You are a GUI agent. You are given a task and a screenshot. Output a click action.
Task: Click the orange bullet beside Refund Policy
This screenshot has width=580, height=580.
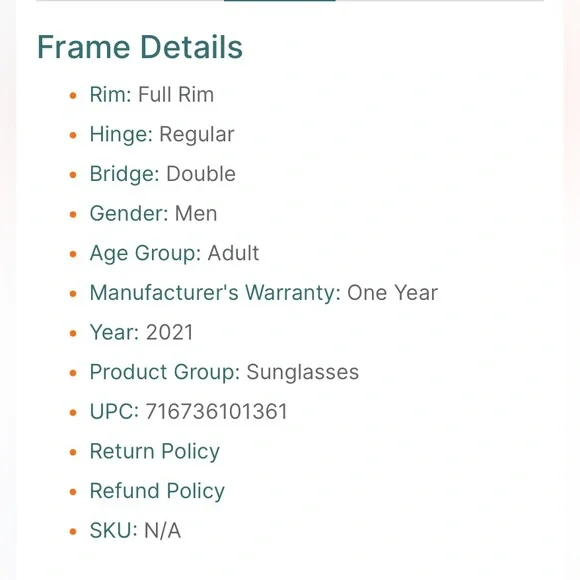click(x=73, y=492)
